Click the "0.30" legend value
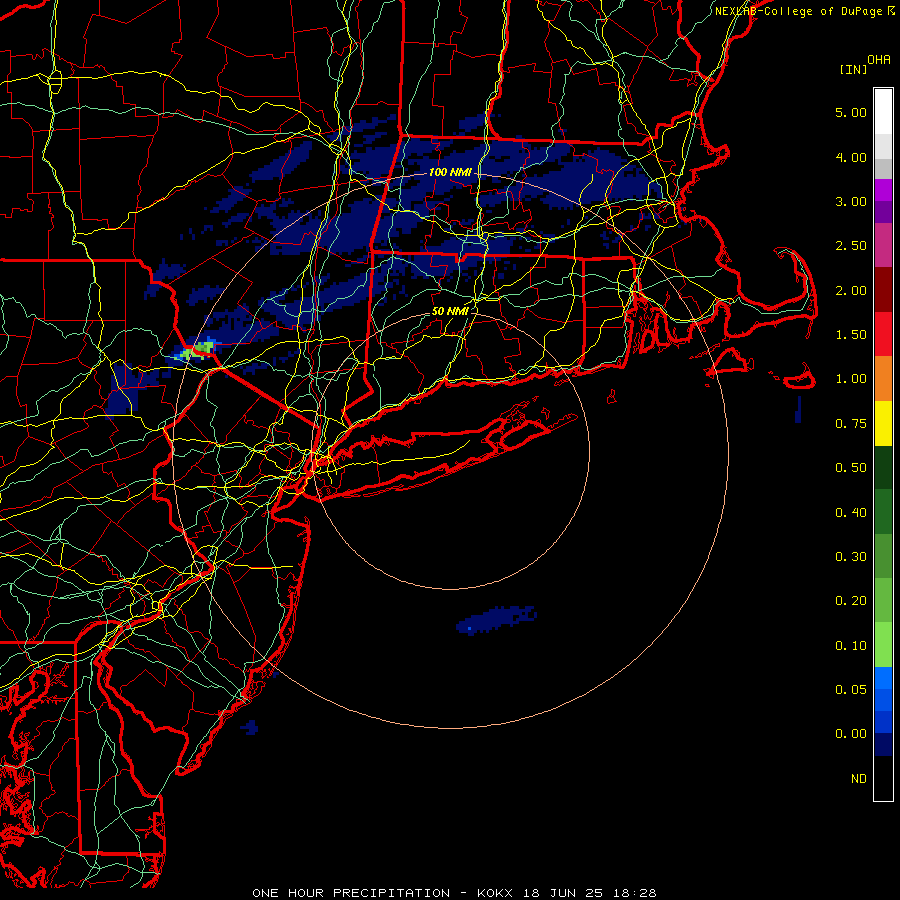Screen dimensions: 900x900 [x=851, y=557]
